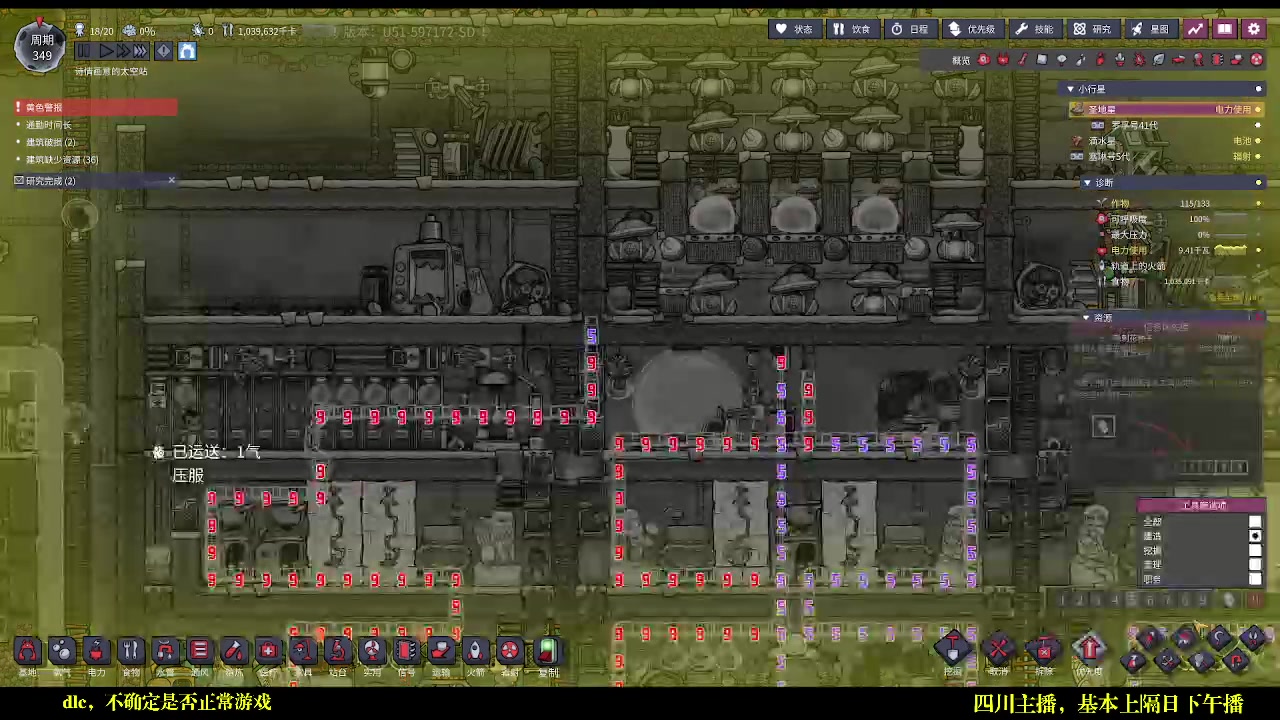Open the 技能 skills tab
The image size is (1280, 720).
(1035, 29)
